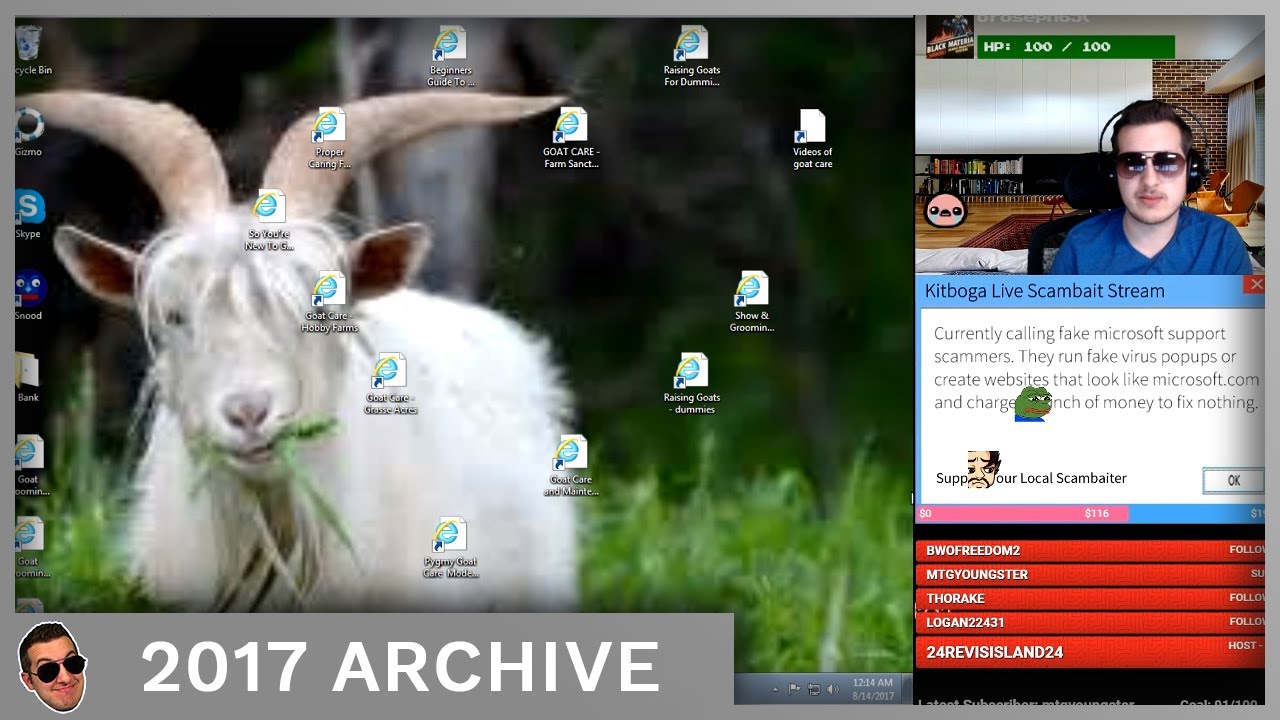This screenshot has height=720, width=1280.
Task: Click the taskbar volume speaker icon
Action: 833,689
